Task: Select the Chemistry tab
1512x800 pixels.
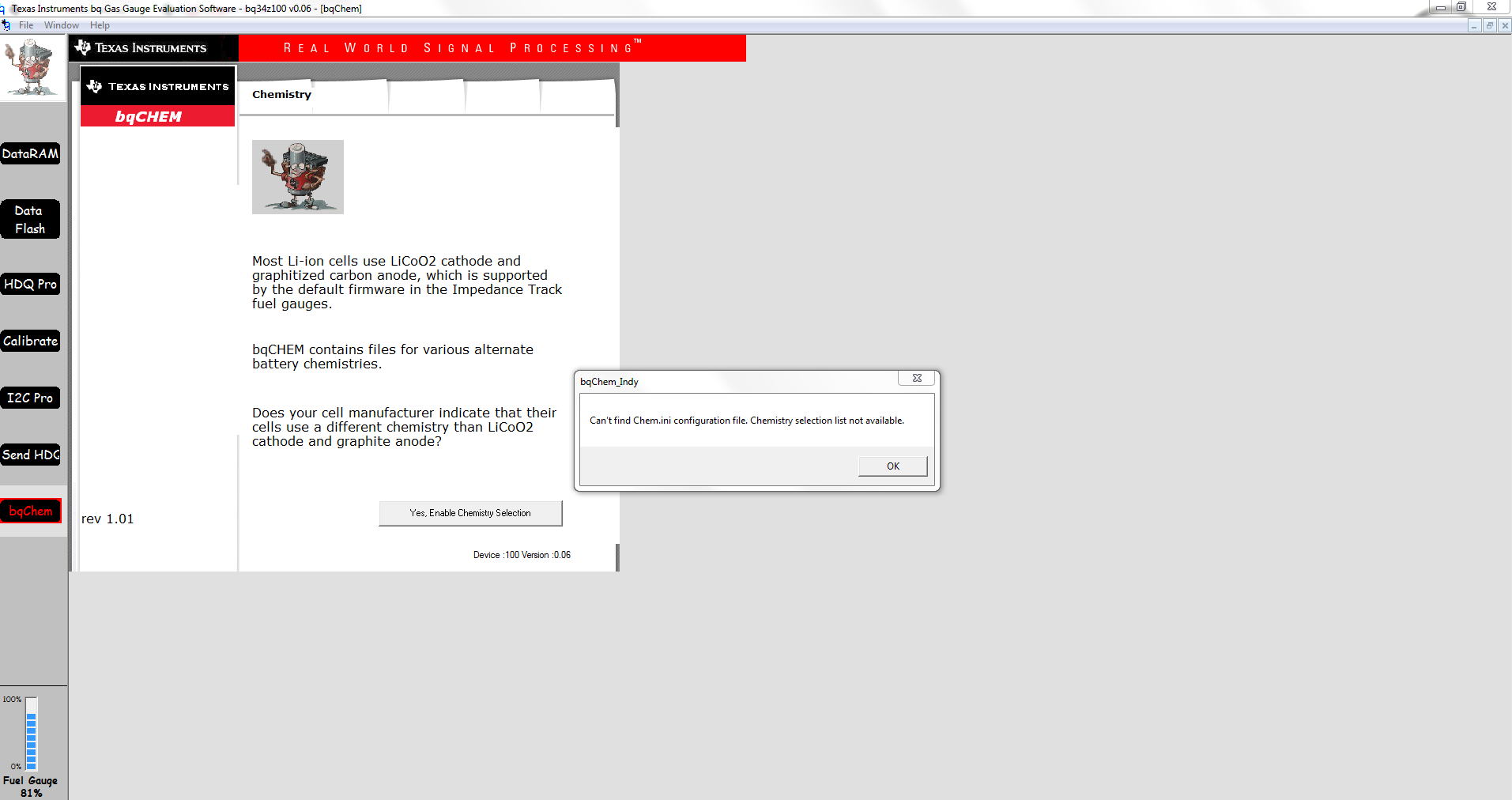Action: coord(281,95)
